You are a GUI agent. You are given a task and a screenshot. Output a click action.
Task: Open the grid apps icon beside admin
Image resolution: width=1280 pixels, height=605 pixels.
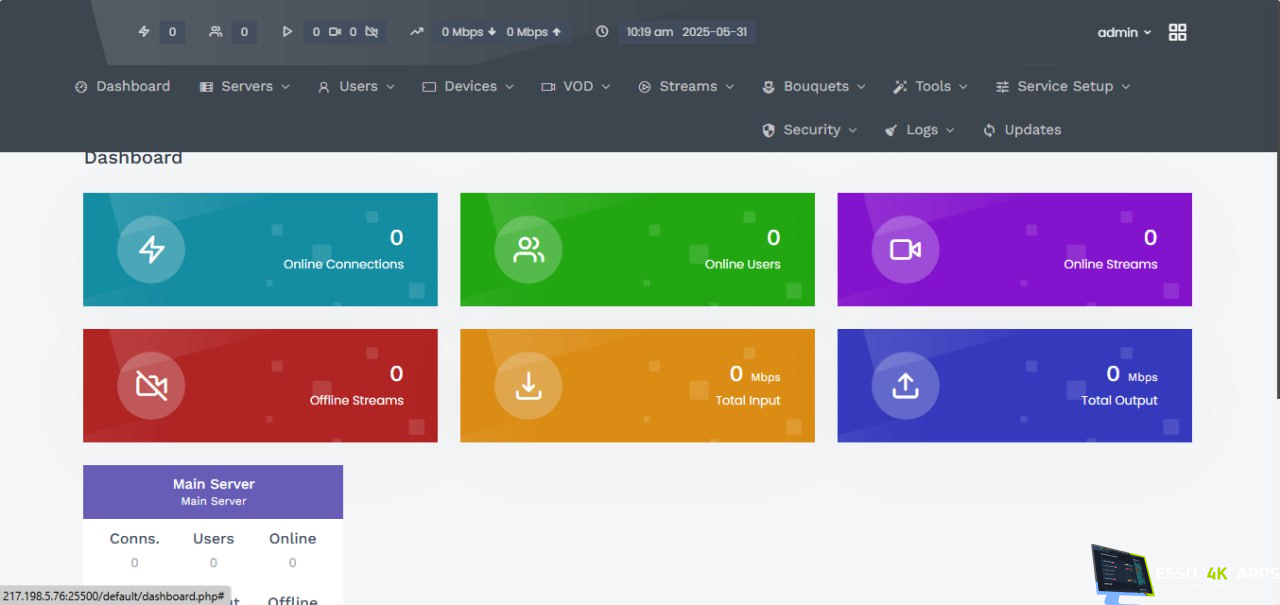1177,32
